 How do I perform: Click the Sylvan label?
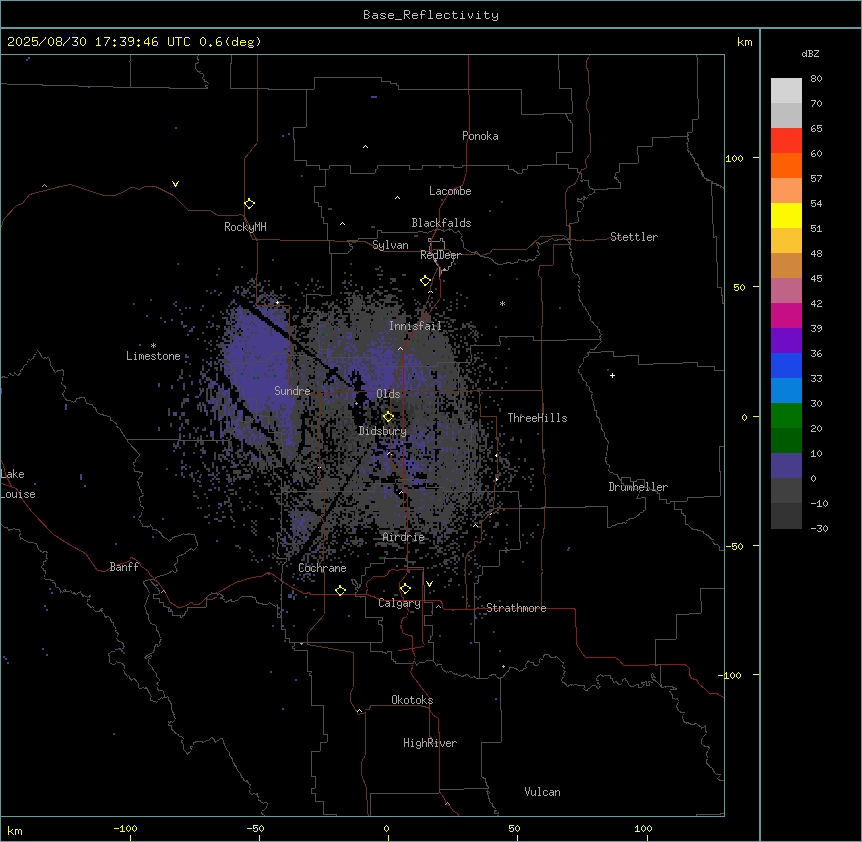[x=390, y=245]
